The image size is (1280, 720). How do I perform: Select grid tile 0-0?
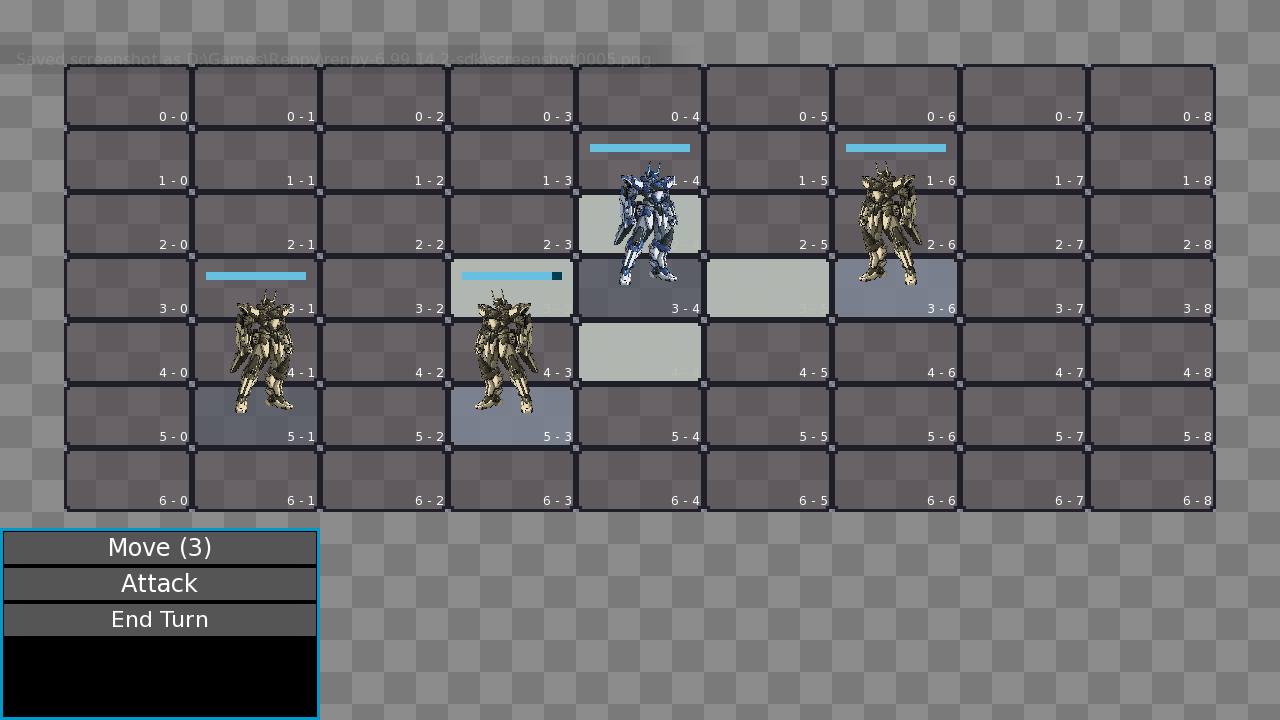tap(128, 96)
